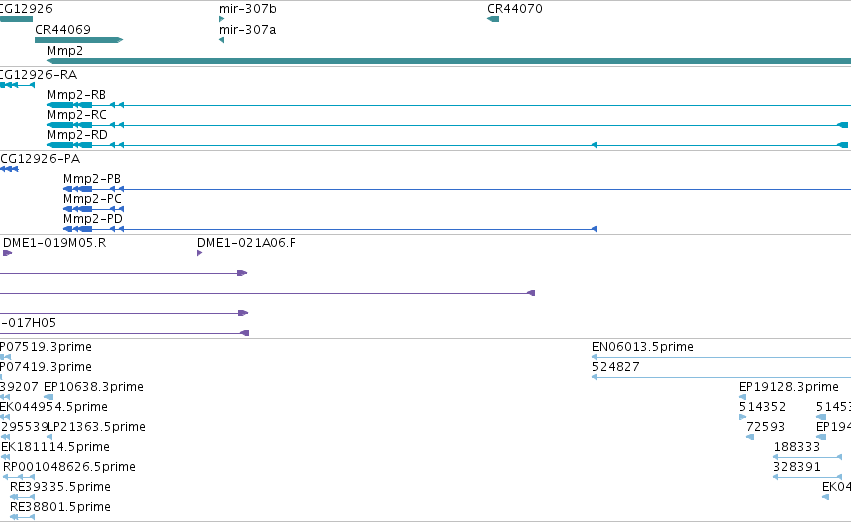The height and width of the screenshot is (522, 851).
Task: Click the RP001048626.5prime label
Action: 69,467
